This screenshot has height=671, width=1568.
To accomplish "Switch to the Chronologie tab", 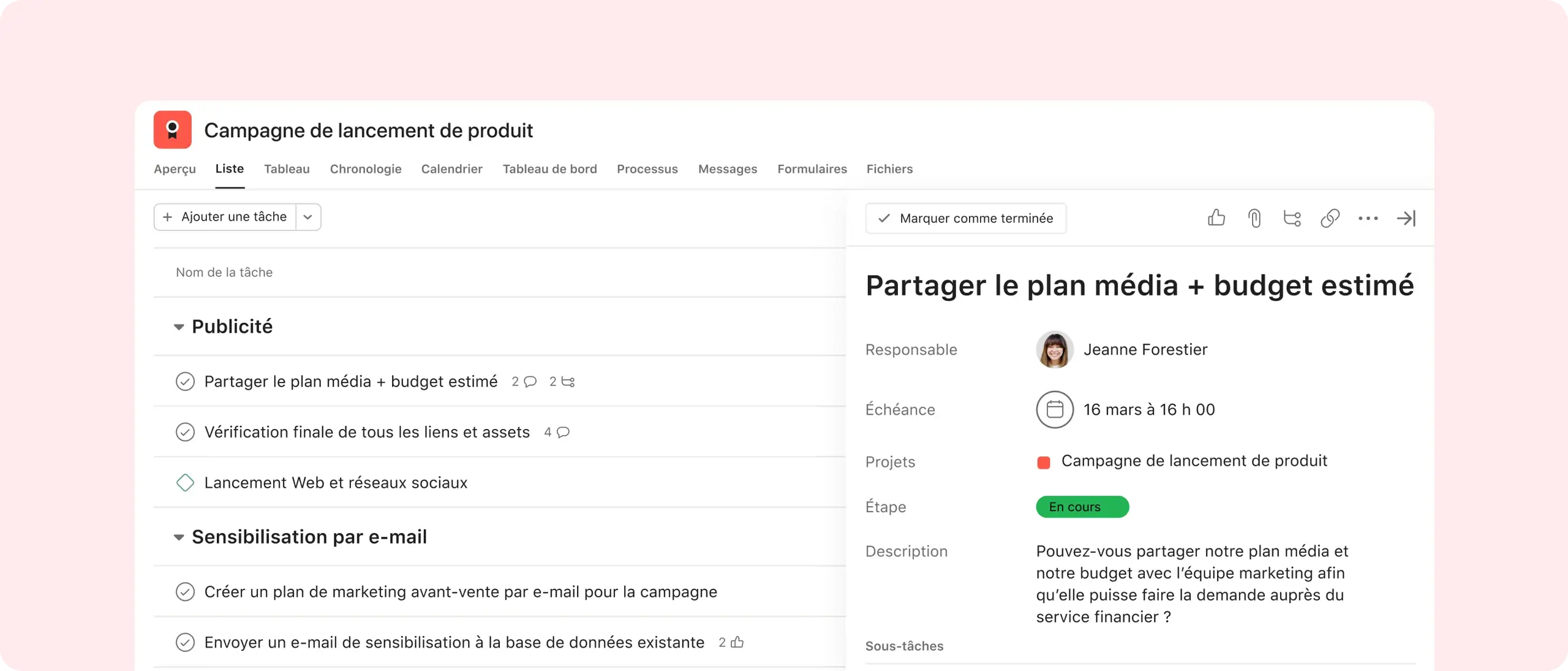I will pos(366,169).
